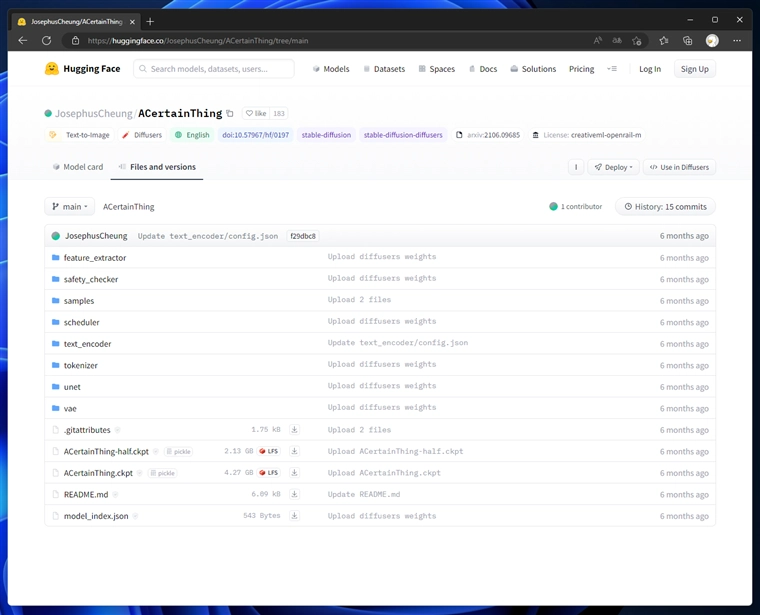Open the arxiv:2106.09685 tag
Screen dimensions: 760x615
pos(488,135)
